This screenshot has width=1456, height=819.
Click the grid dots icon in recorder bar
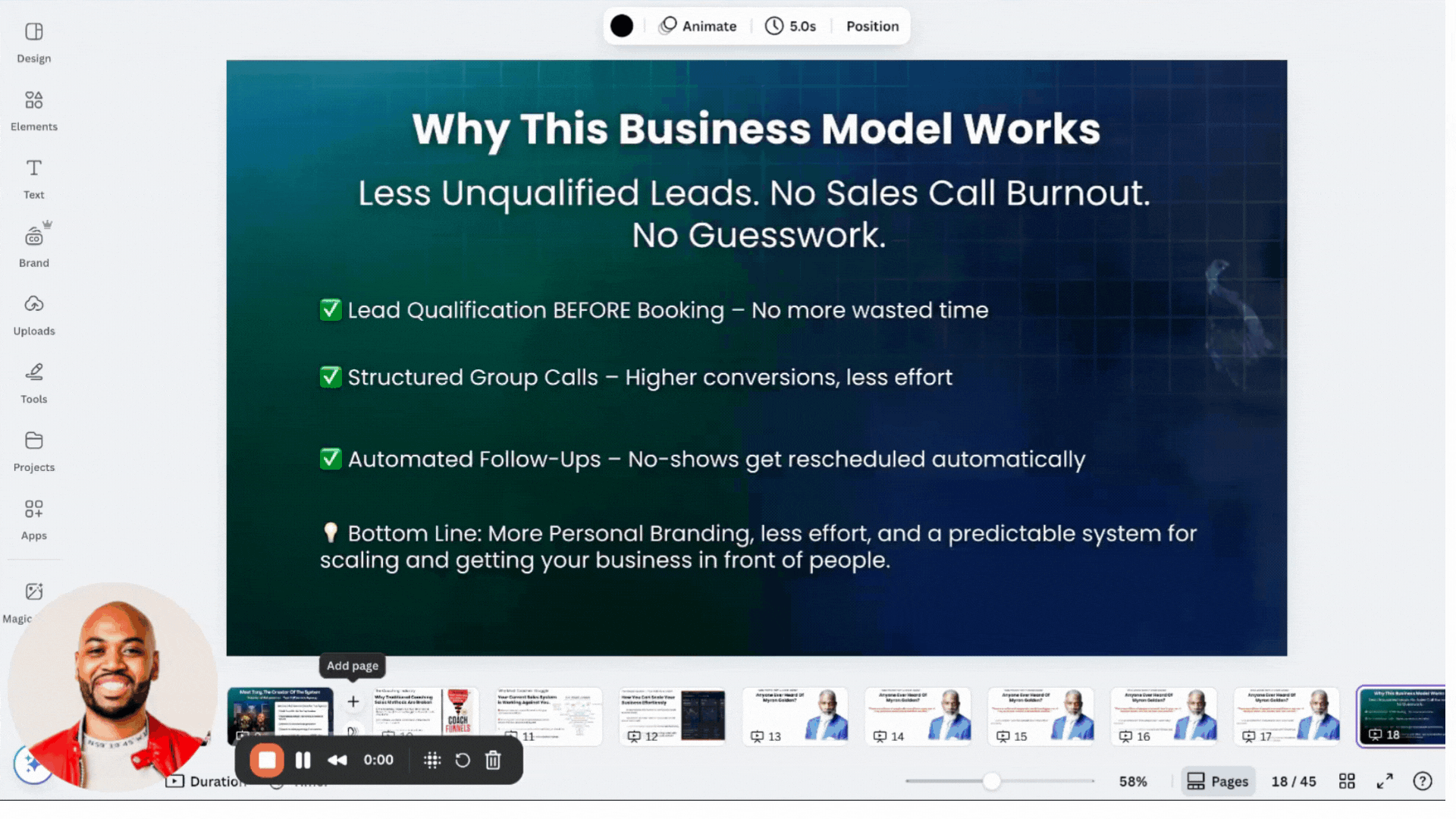pos(432,760)
